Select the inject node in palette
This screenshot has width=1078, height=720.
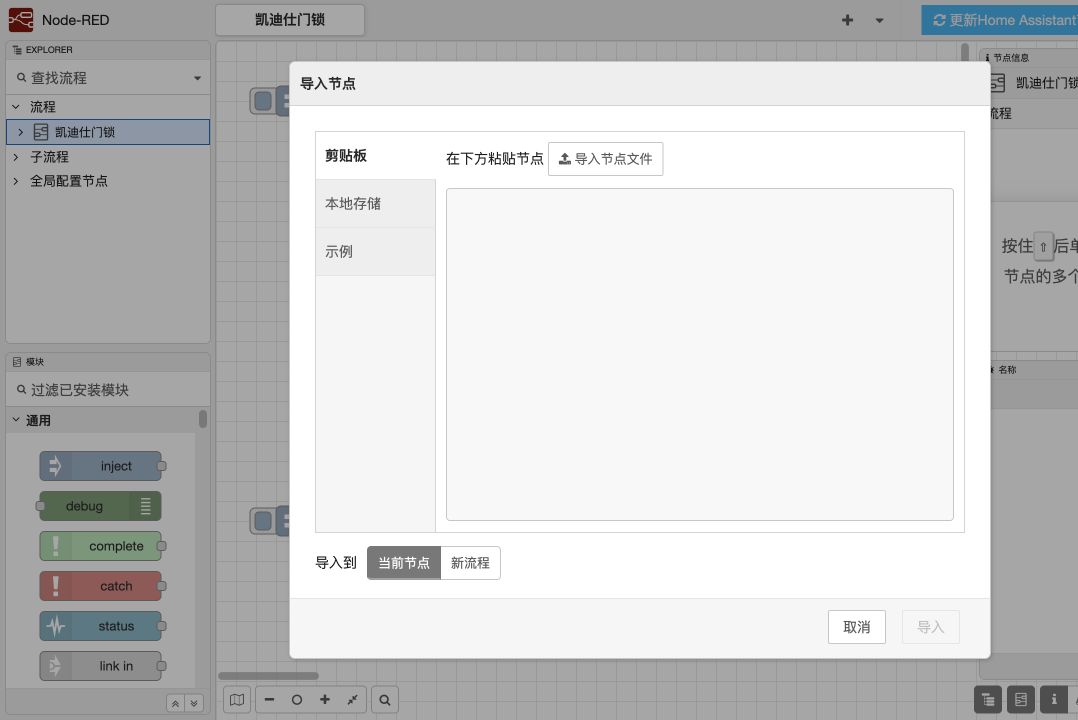point(101,466)
